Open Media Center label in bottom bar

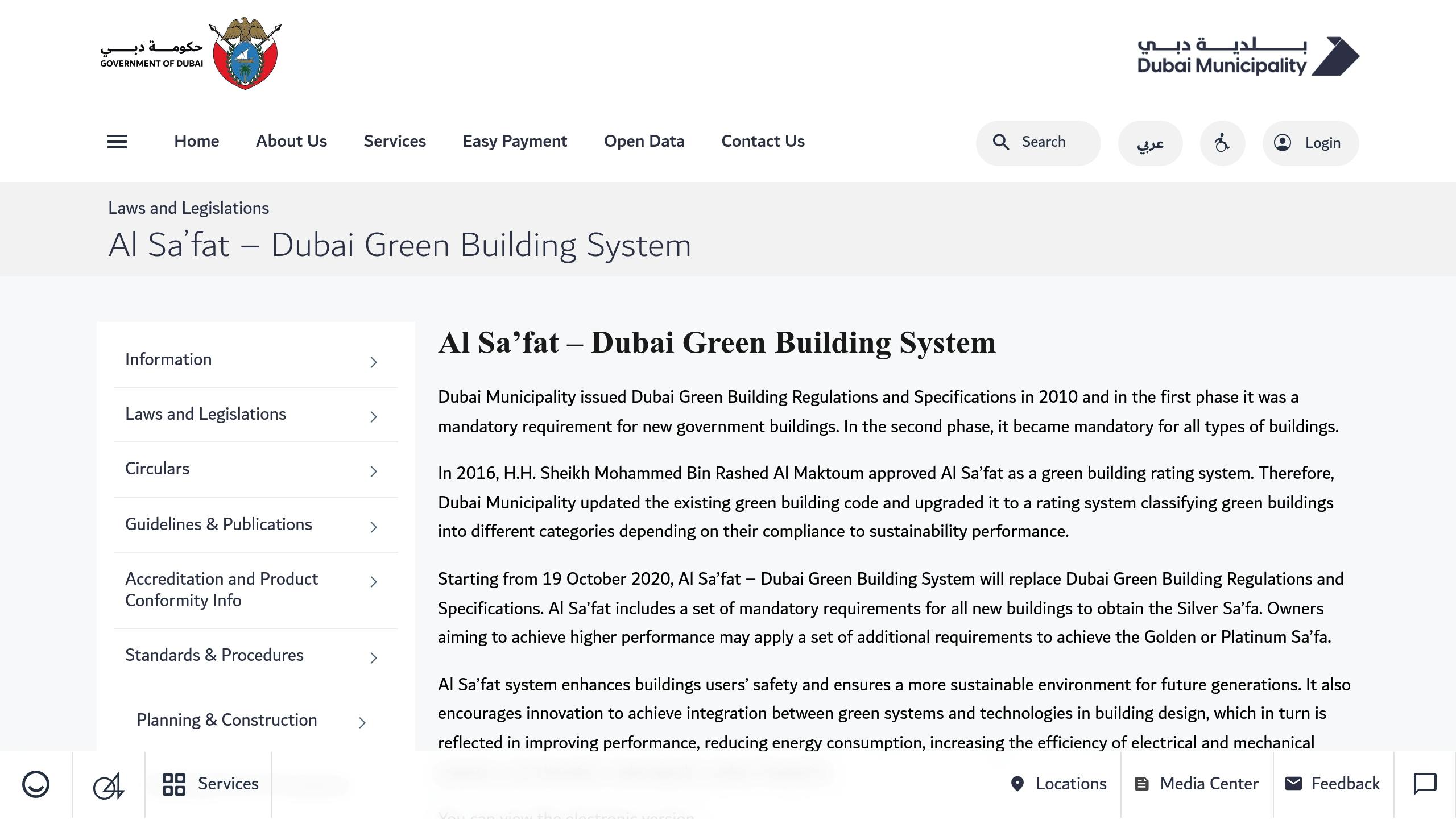[1209, 784]
